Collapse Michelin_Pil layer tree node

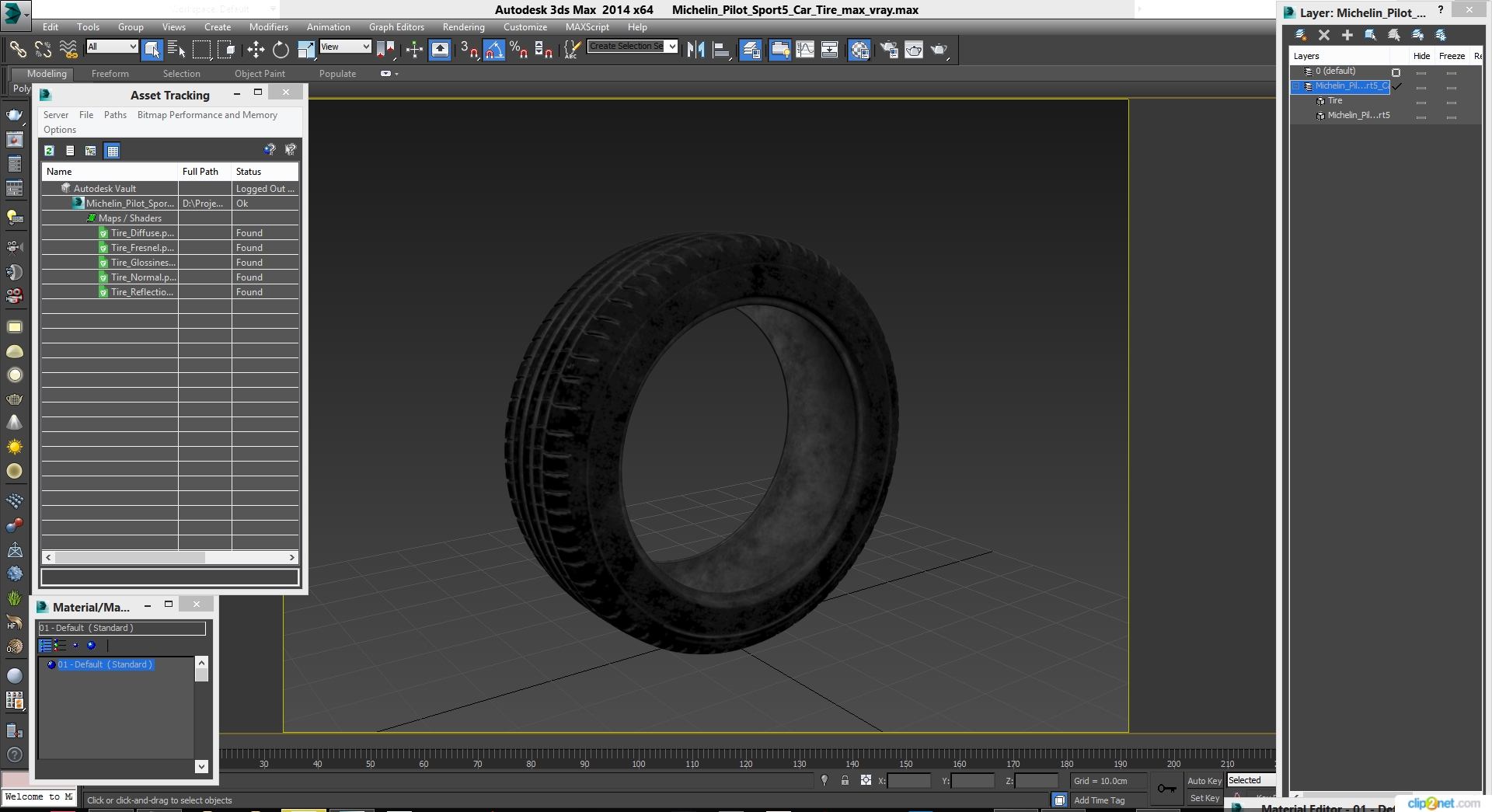click(1296, 86)
